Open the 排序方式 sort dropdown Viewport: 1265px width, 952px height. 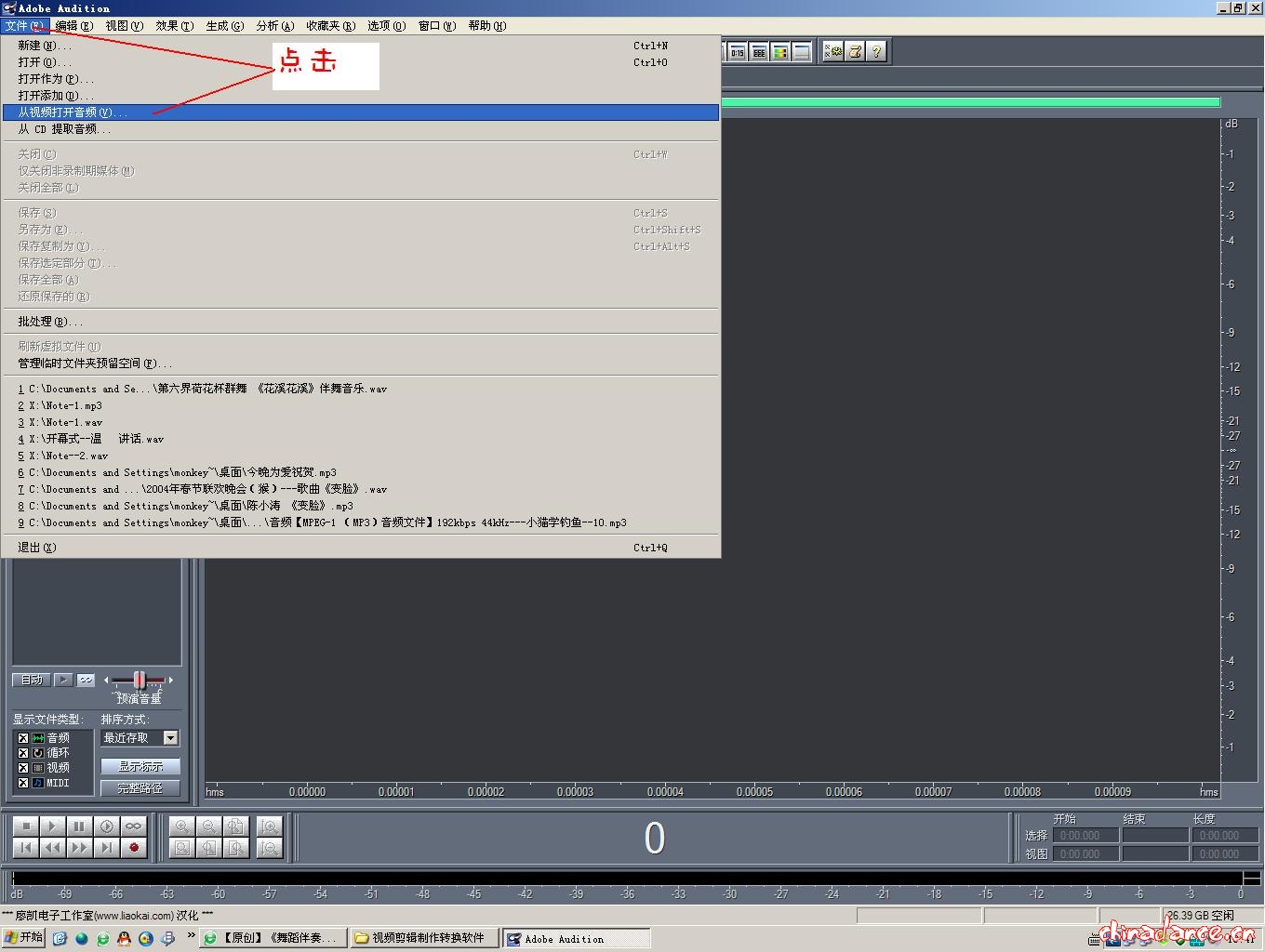click(x=170, y=738)
